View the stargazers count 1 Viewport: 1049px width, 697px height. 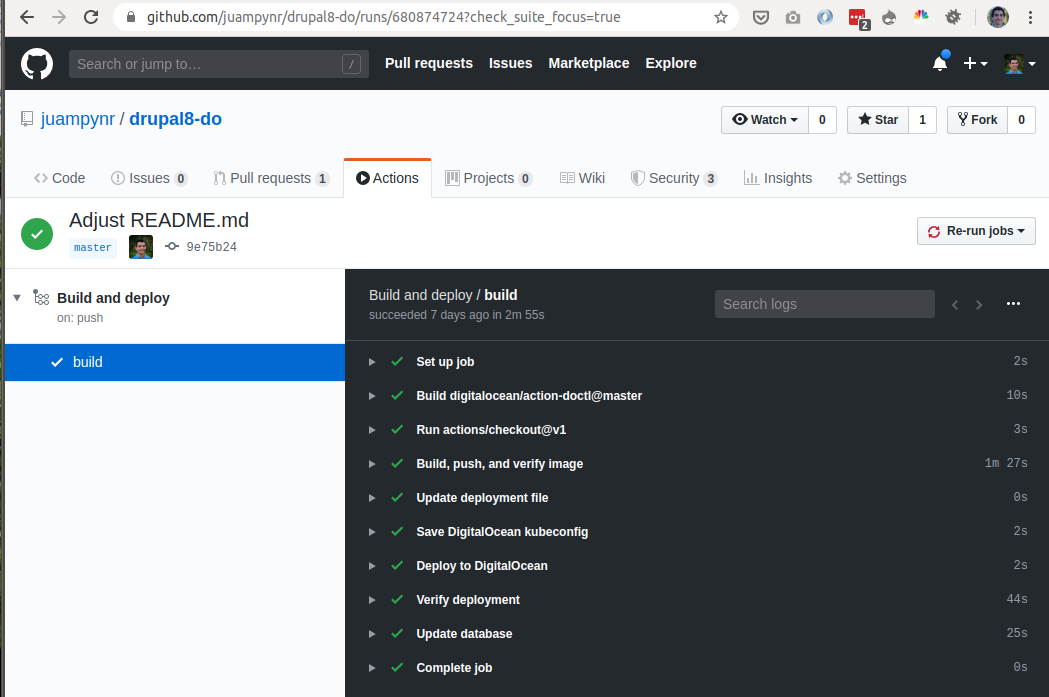click(x=923, y=120)
